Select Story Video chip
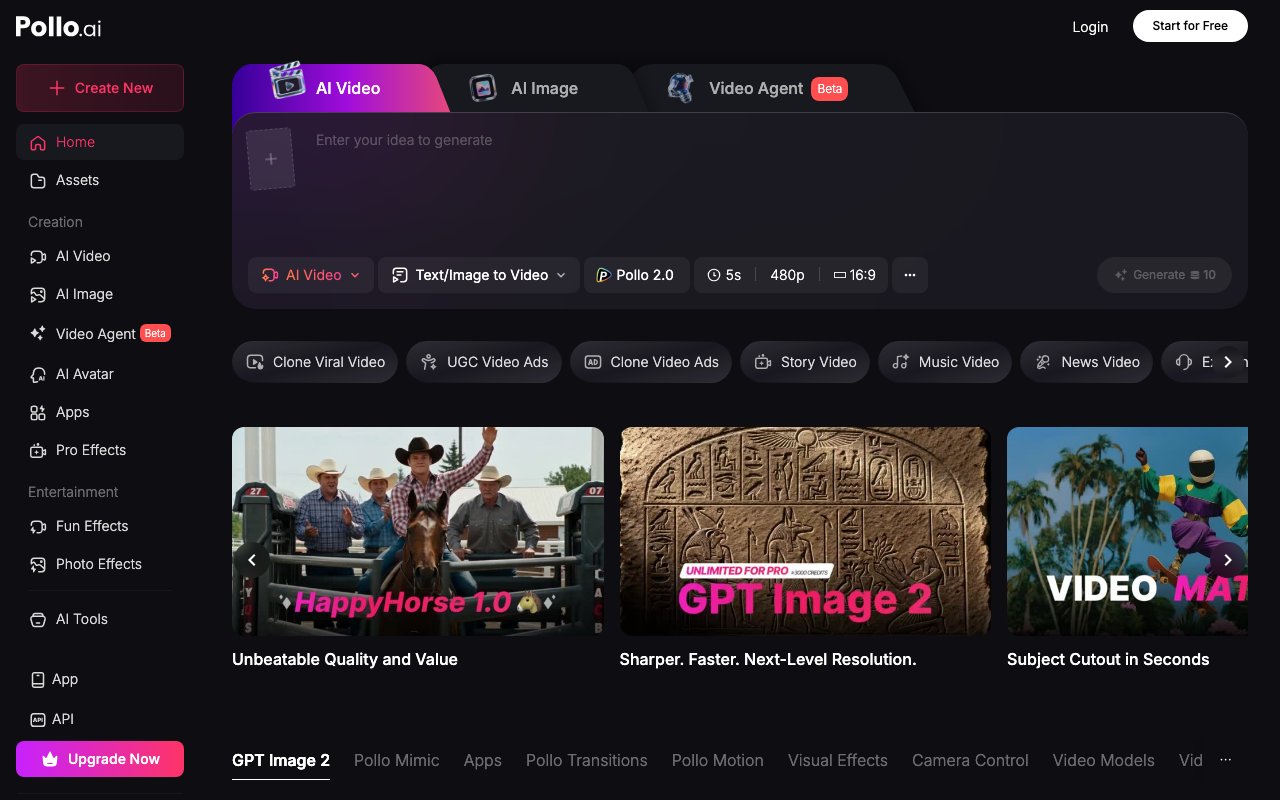Viewport: 1280px width, 800px height. (x=805, y=362)
